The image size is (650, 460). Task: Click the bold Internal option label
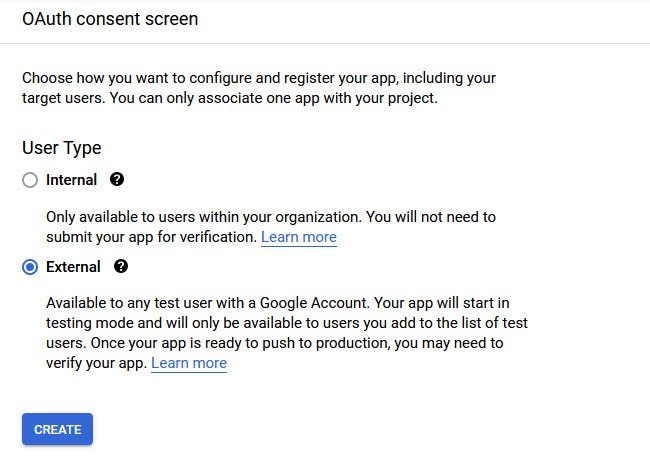[x=71, y=180]
